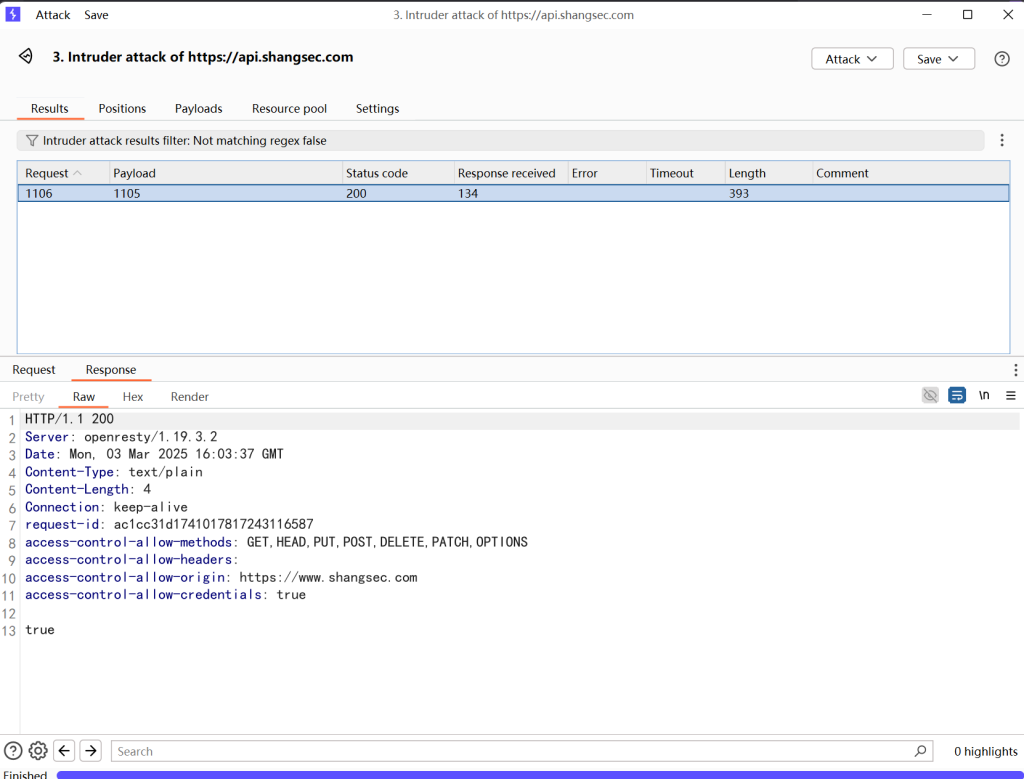The width and height of the screenshot is (1024, 779).
Task: Toggle hide non-printable characters eye icon
Action: [930, 396]
